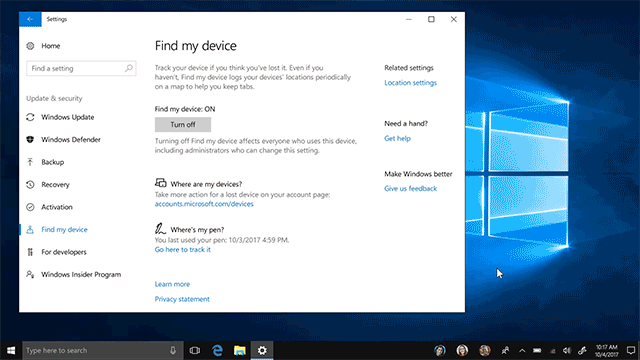Select Activation in the sidebar
This screenshot has height=360, width=640.
[57, 207]
